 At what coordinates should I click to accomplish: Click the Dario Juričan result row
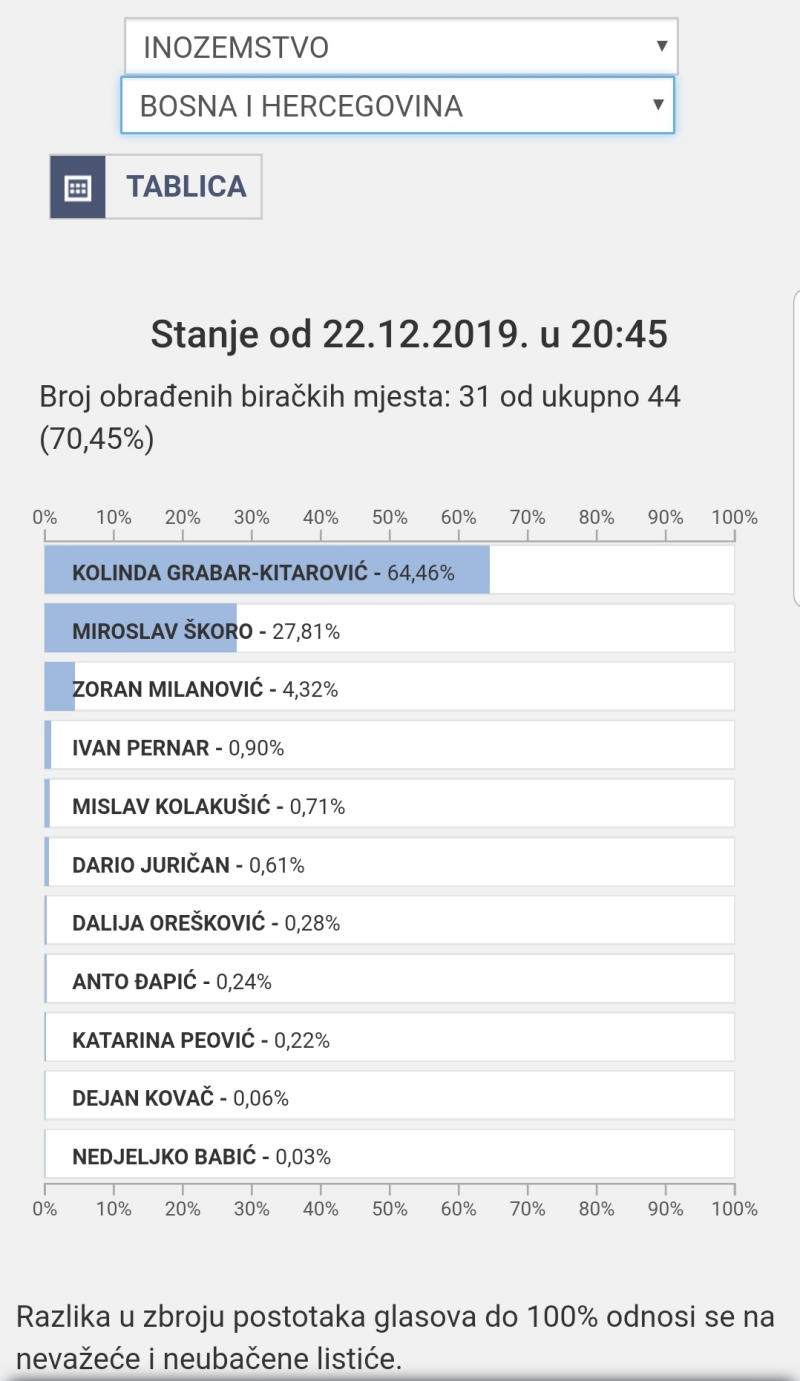coord(390,863)
